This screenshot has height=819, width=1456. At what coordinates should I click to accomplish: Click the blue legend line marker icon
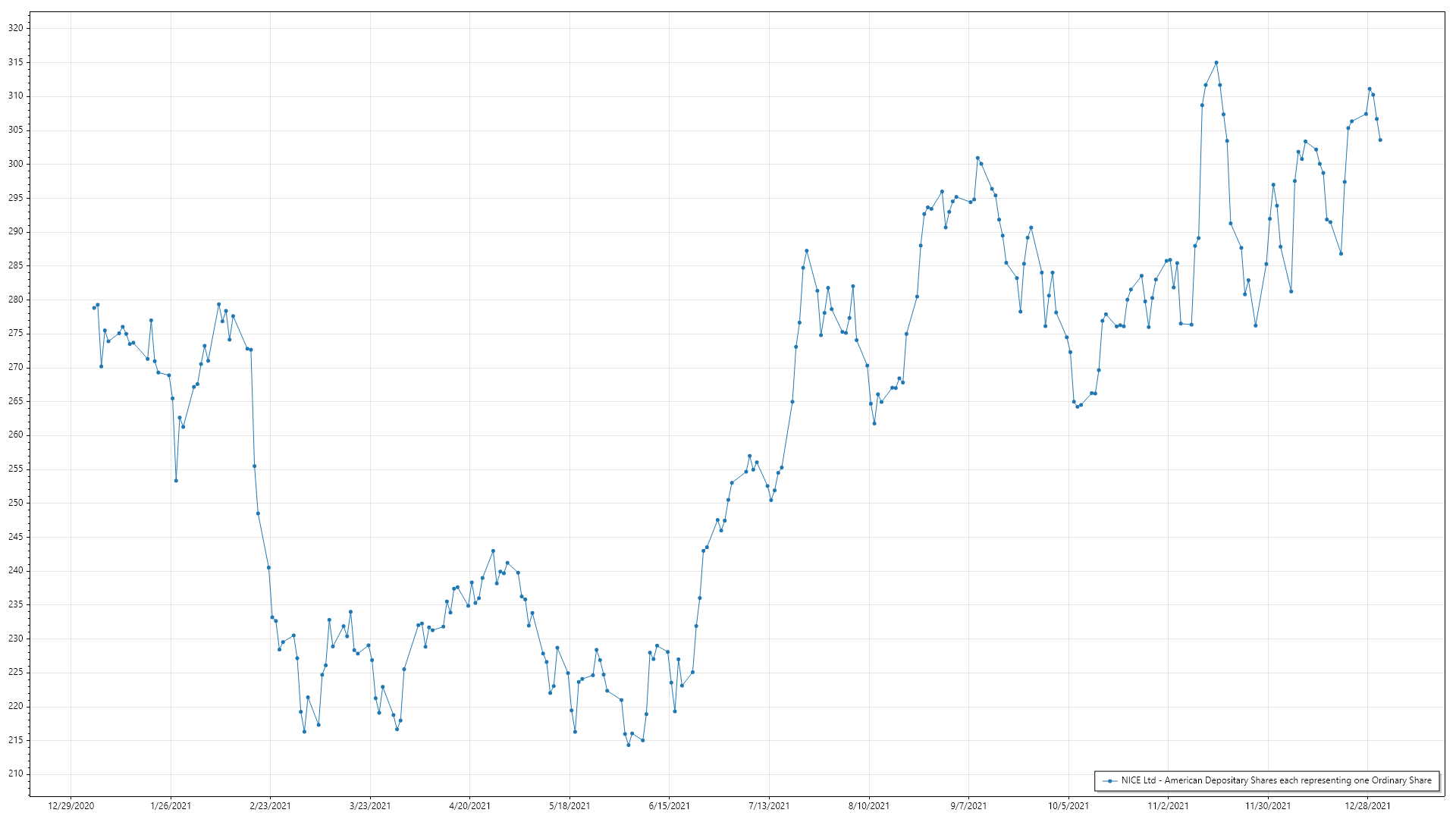coord(1110,781)
